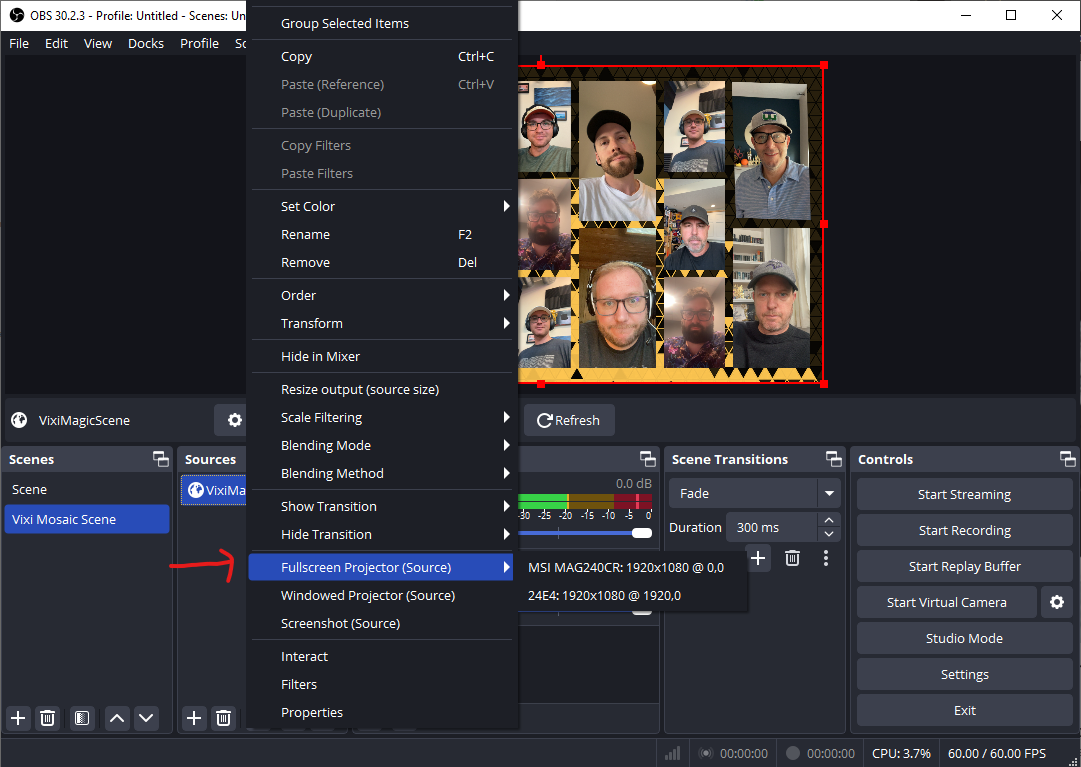1081x767 pixels.
Task: Click the Exit button
Action: [x=964, y=710]
